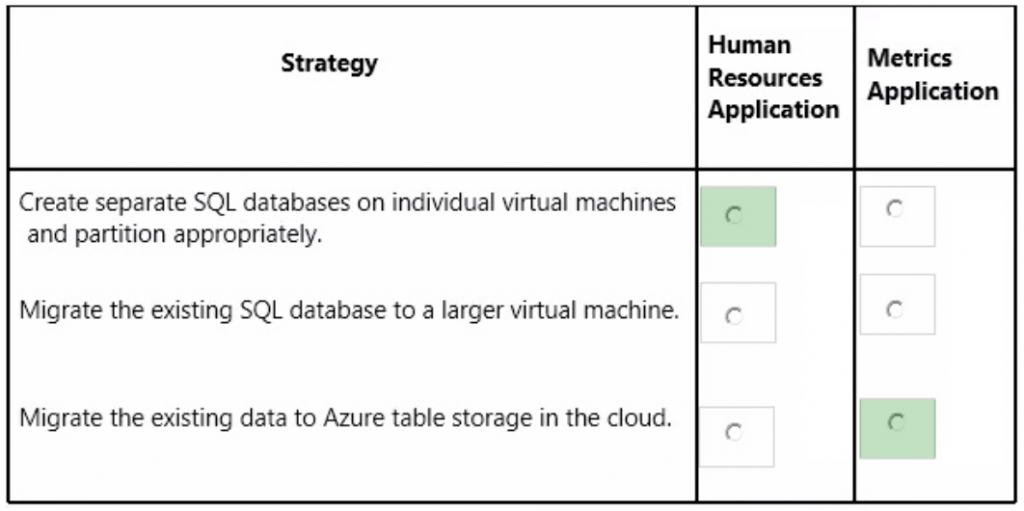Click the word 'Resources' in the header

tap(765, 78)
